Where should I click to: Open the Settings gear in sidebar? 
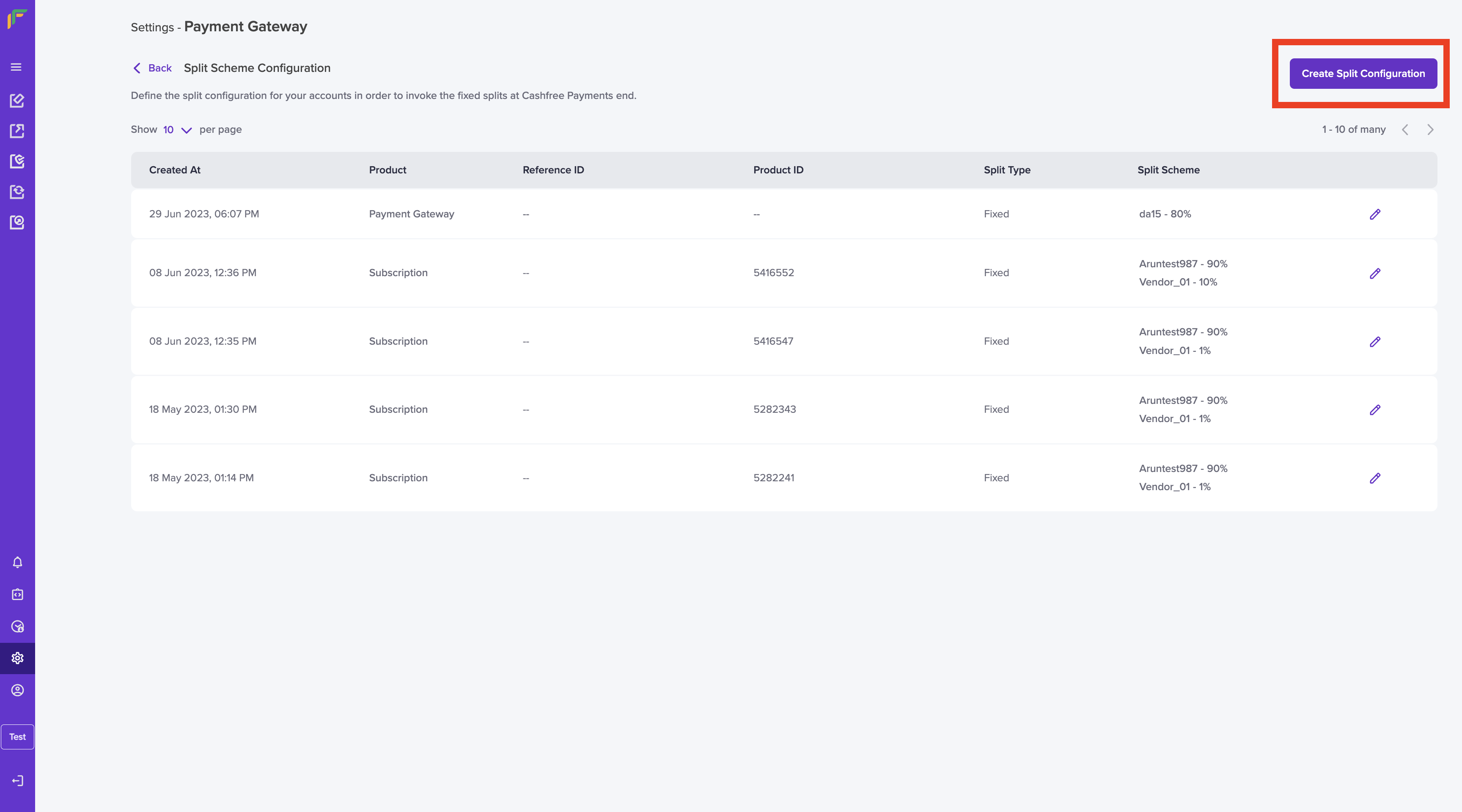[x=18, y=658]
